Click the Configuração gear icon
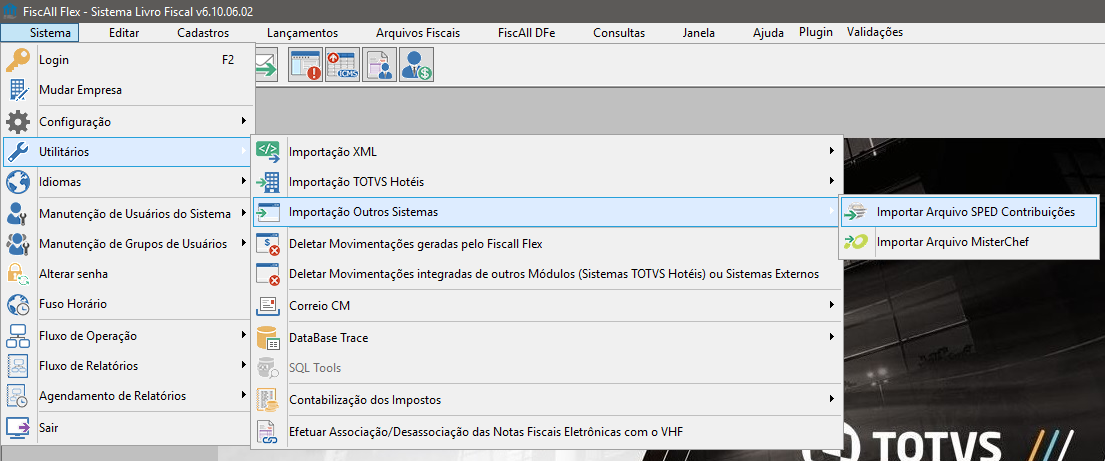The width and height of the screenshot is (1105, 461). 18,121
